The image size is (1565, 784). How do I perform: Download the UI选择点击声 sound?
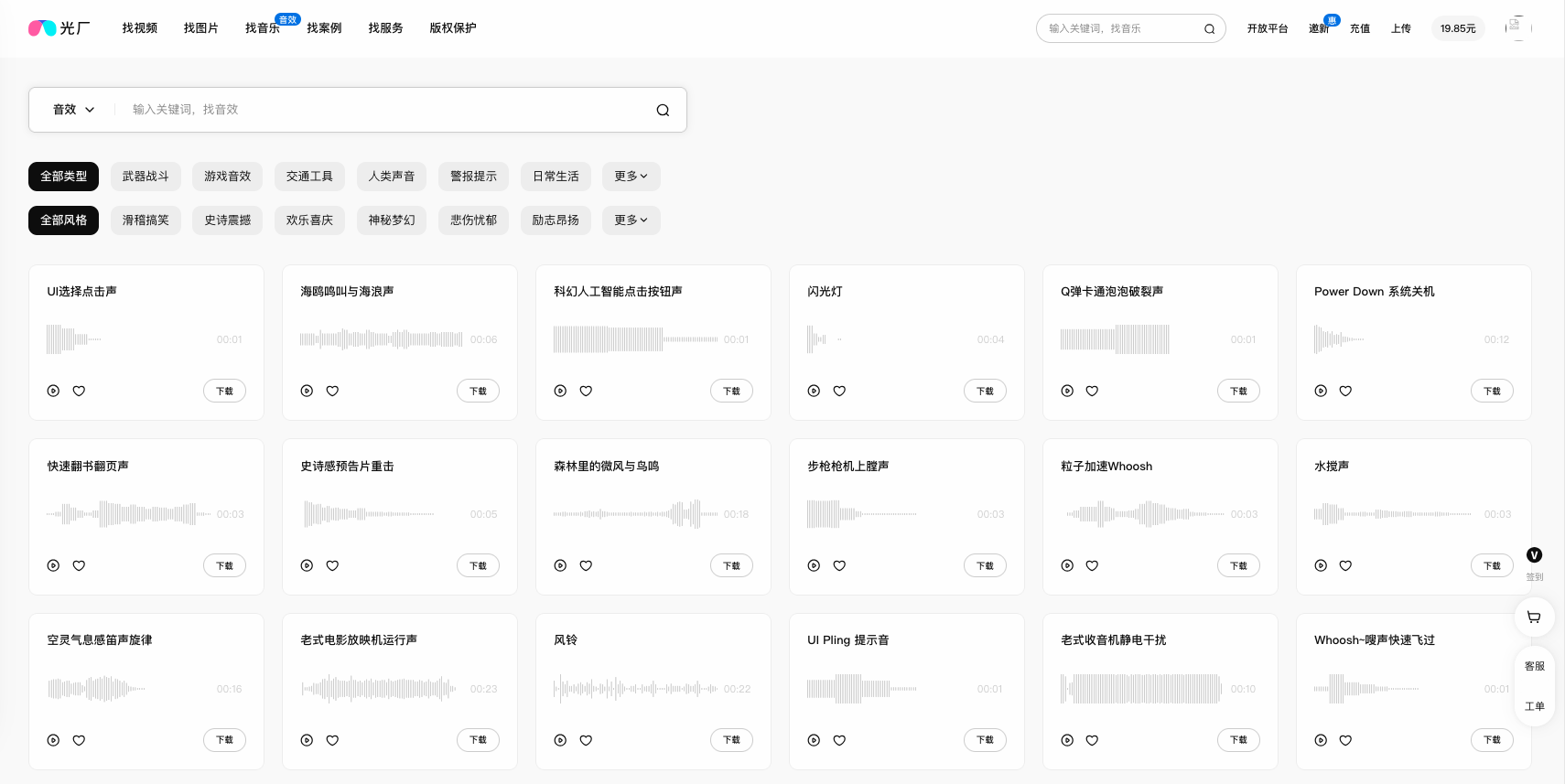click(x=224, y=391)
